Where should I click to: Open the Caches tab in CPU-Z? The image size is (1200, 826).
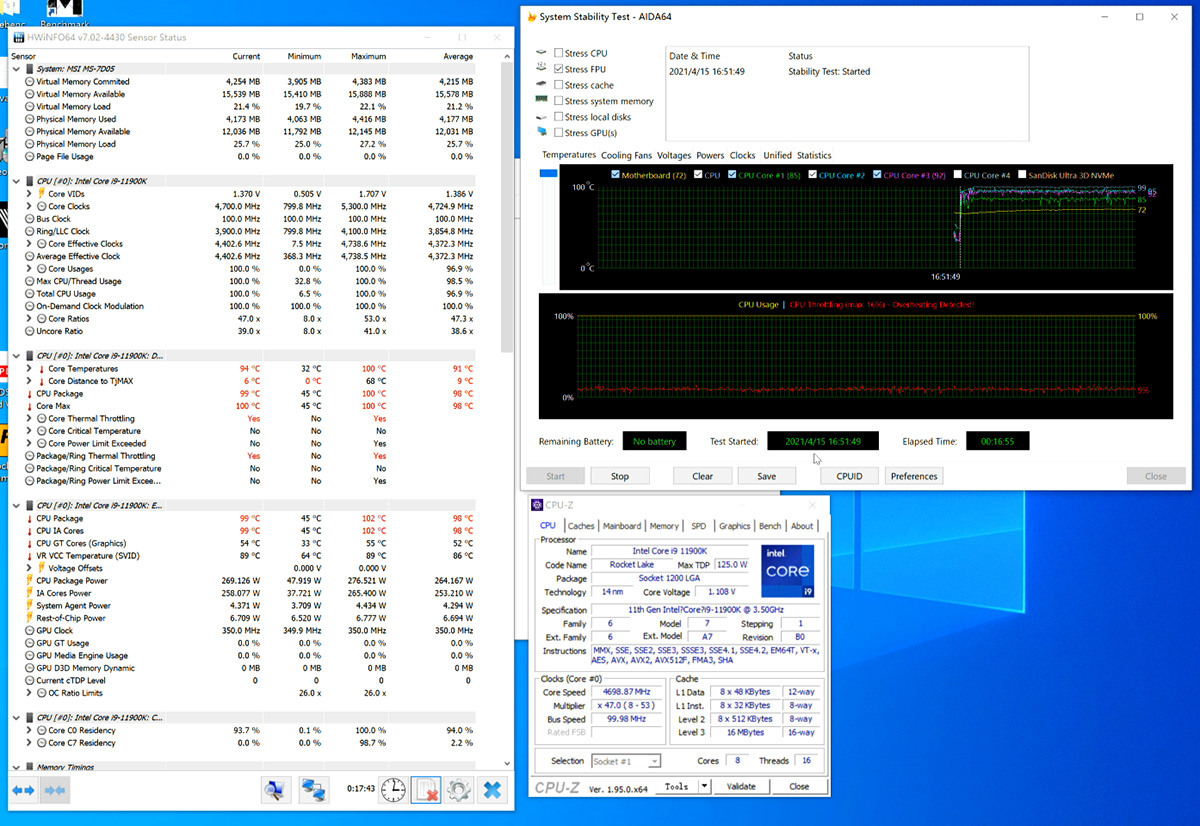581,526
